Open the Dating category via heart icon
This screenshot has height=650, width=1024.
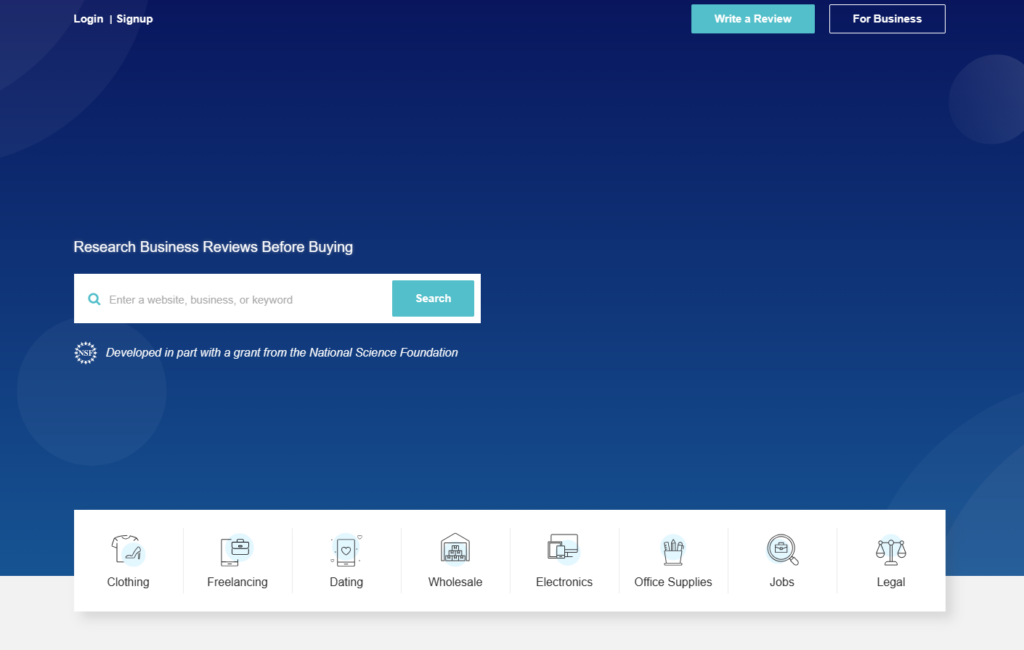pos(346,551)
